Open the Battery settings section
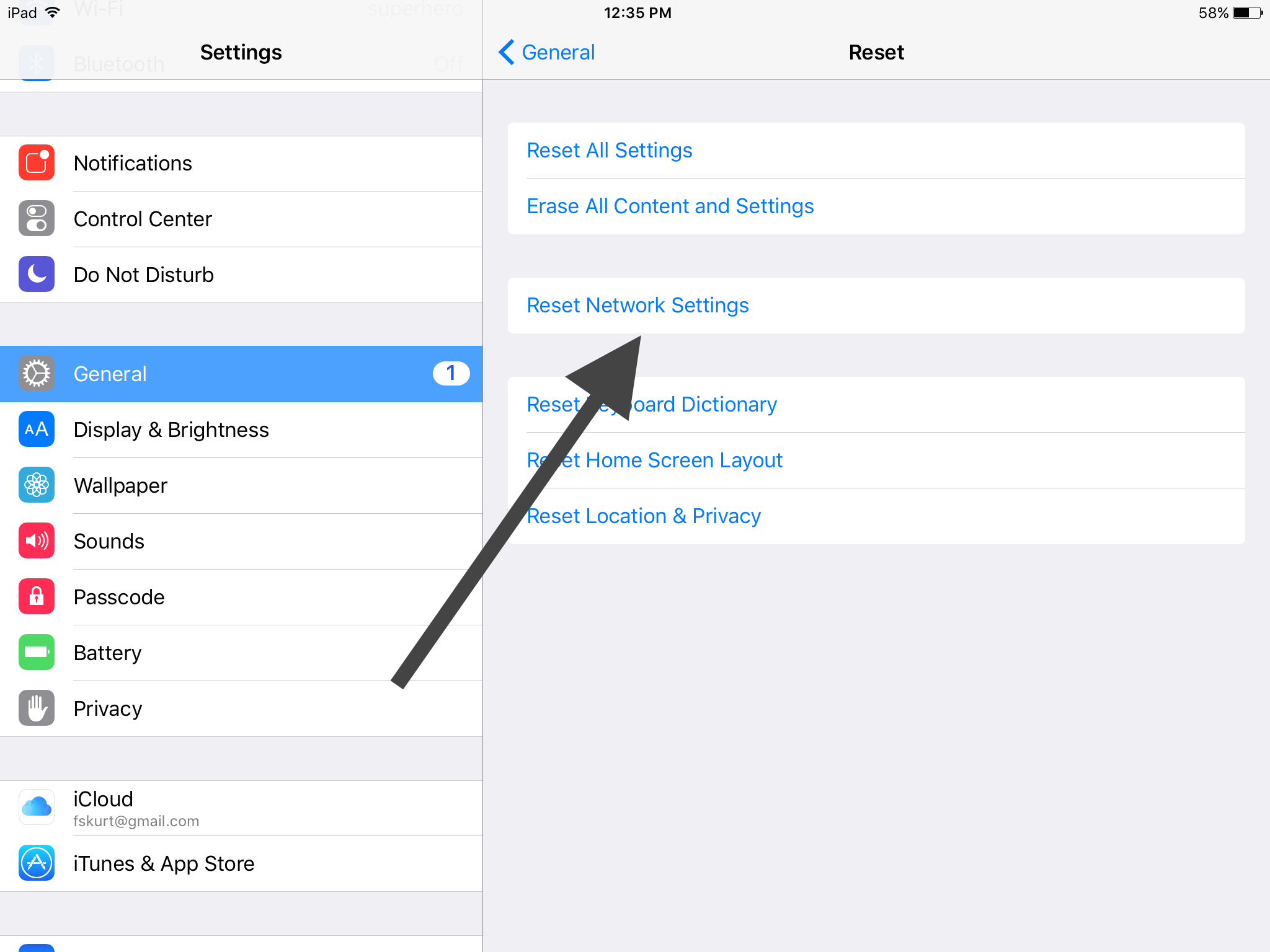 pyautogui.click(x=106, y=653)
